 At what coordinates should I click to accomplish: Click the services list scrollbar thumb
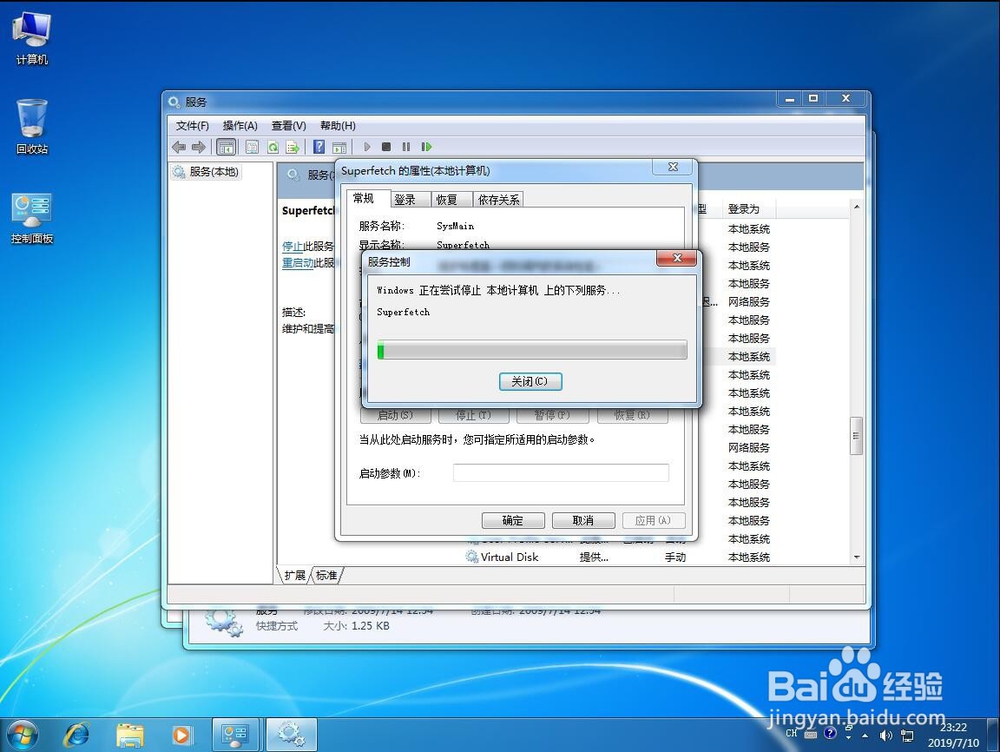(x=857, y=436)
